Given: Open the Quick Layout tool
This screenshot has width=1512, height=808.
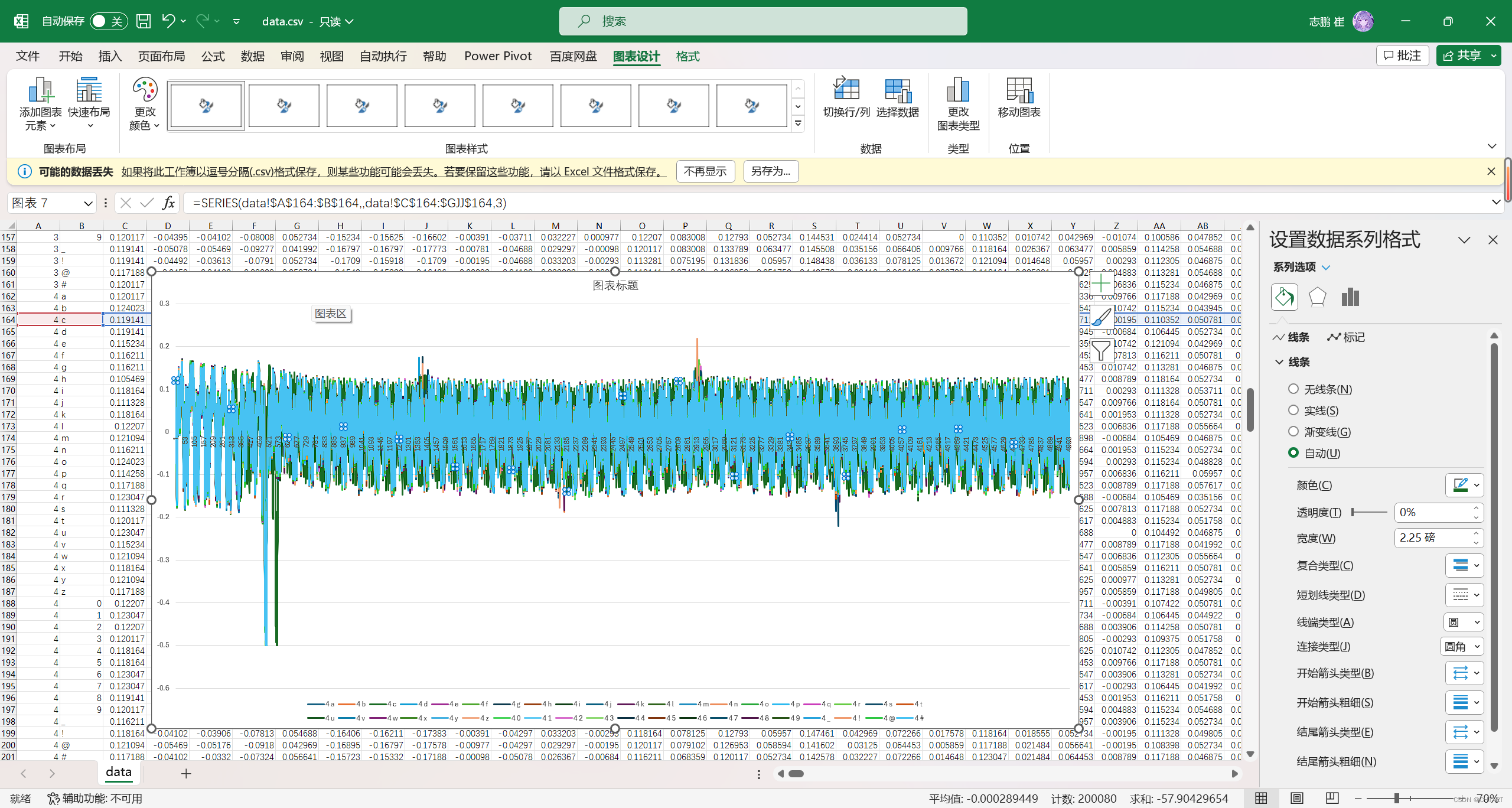Looking at the screenshot, I should click(89, 103).
